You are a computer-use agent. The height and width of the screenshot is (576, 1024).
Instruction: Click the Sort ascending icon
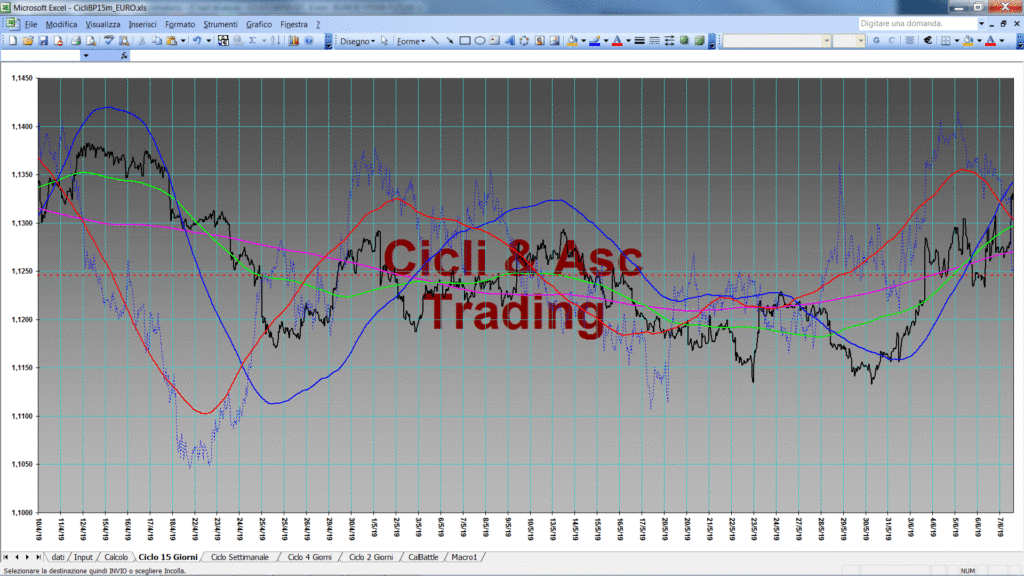(276, 41)
